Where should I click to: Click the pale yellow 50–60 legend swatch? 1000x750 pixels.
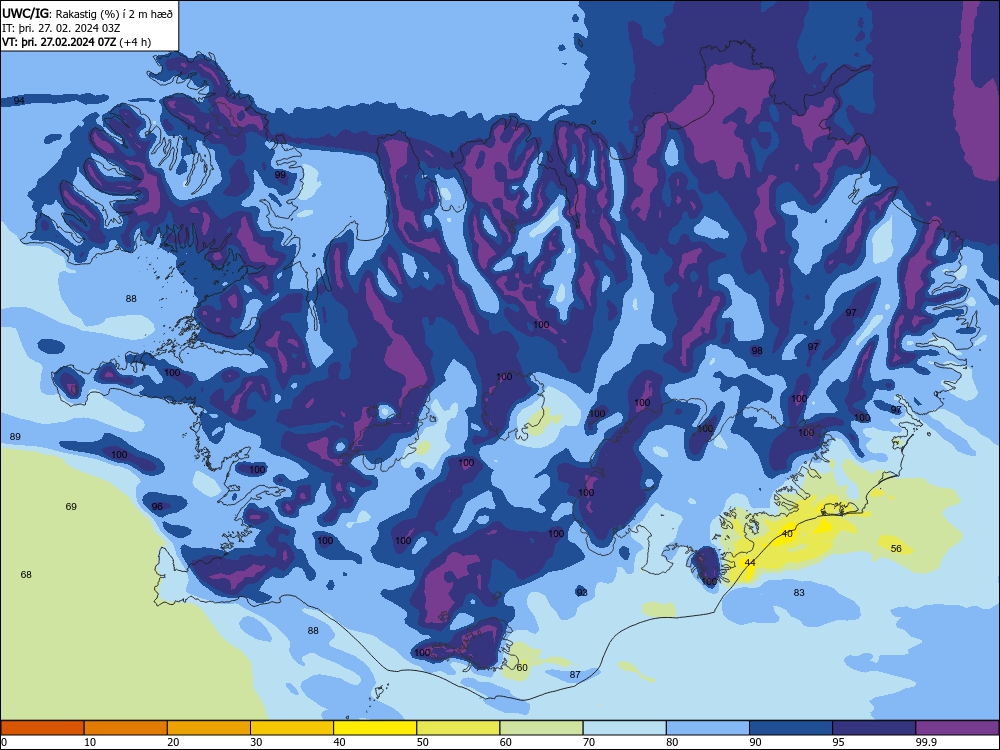click(458, 728)
